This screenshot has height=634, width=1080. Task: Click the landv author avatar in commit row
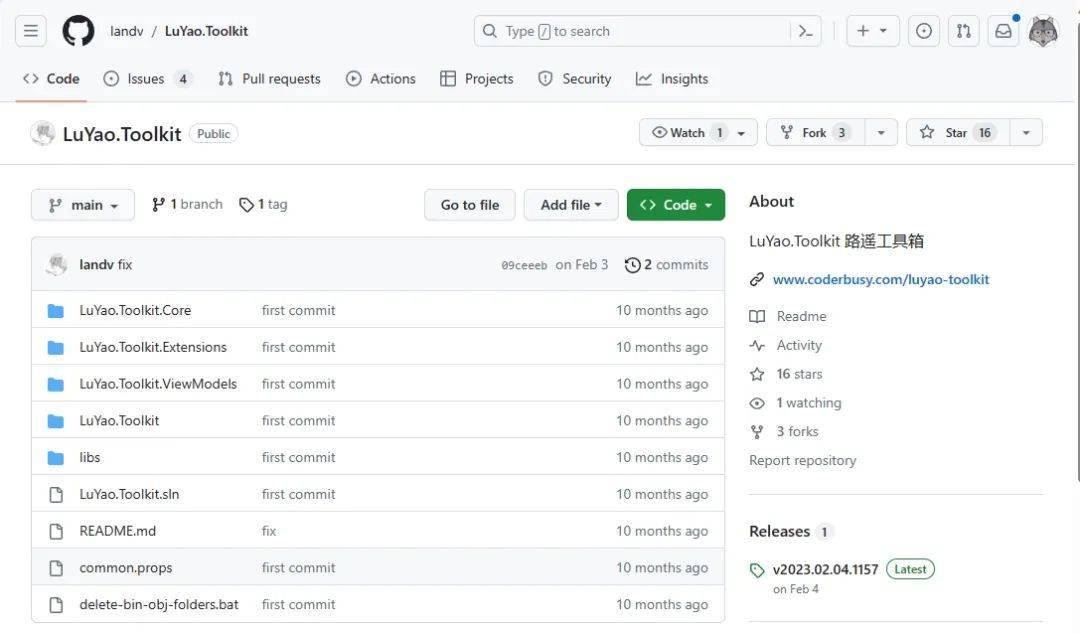click(57, 265)
